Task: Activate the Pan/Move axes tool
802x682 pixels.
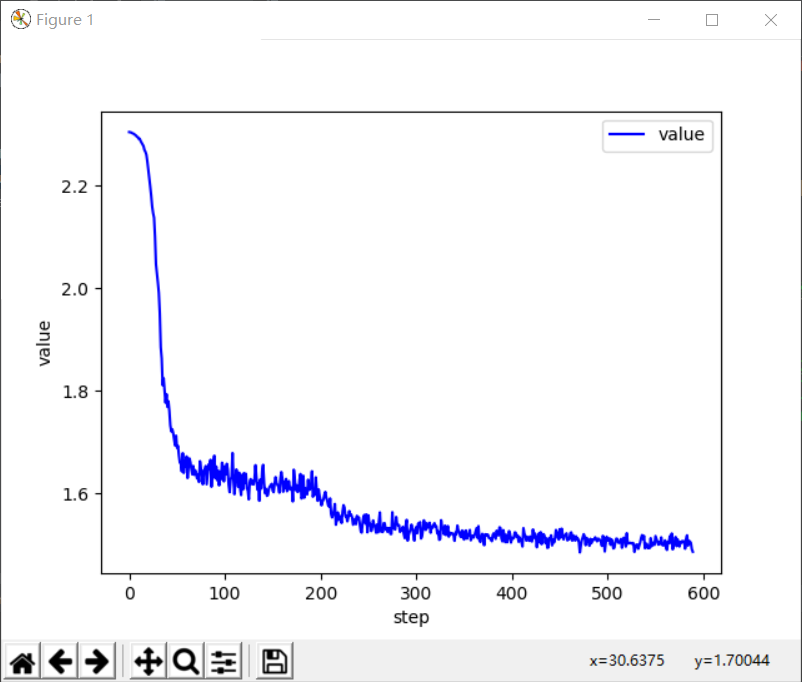Action: [x=148, y=661]
